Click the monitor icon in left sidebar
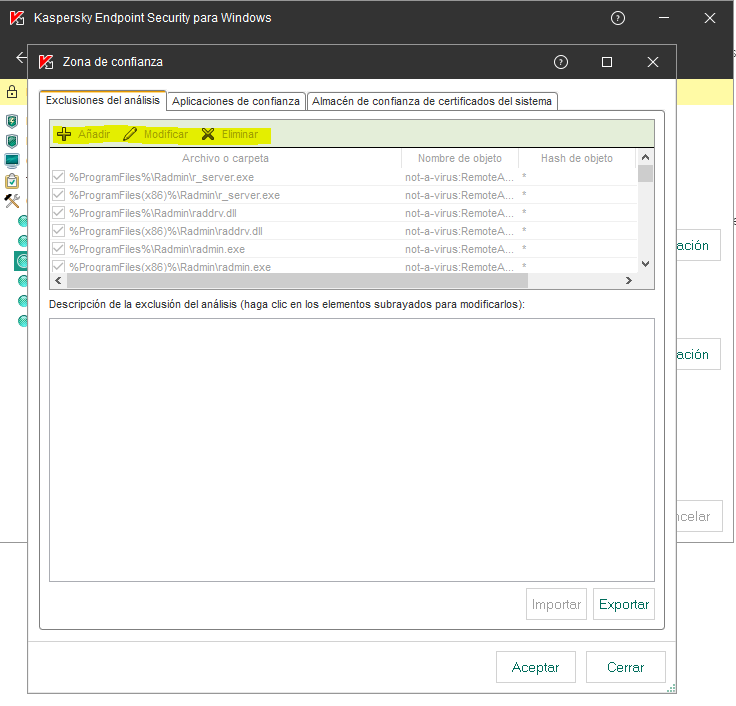The height and width of the screenshot is (706, 736). click(12, 160)
